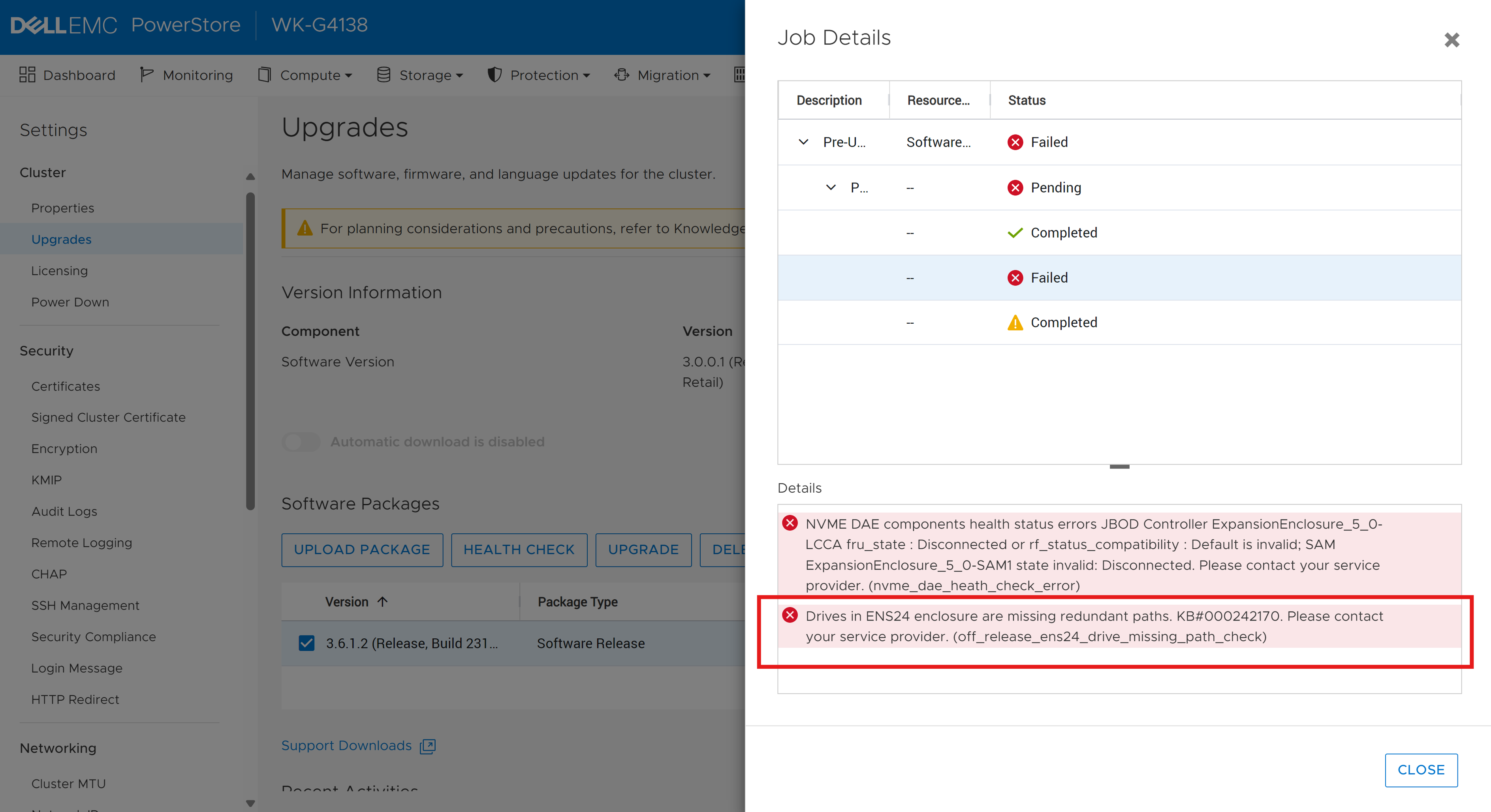
Task: Click the red error icon beside the Pending step
Action: (x=1015, y=188)
